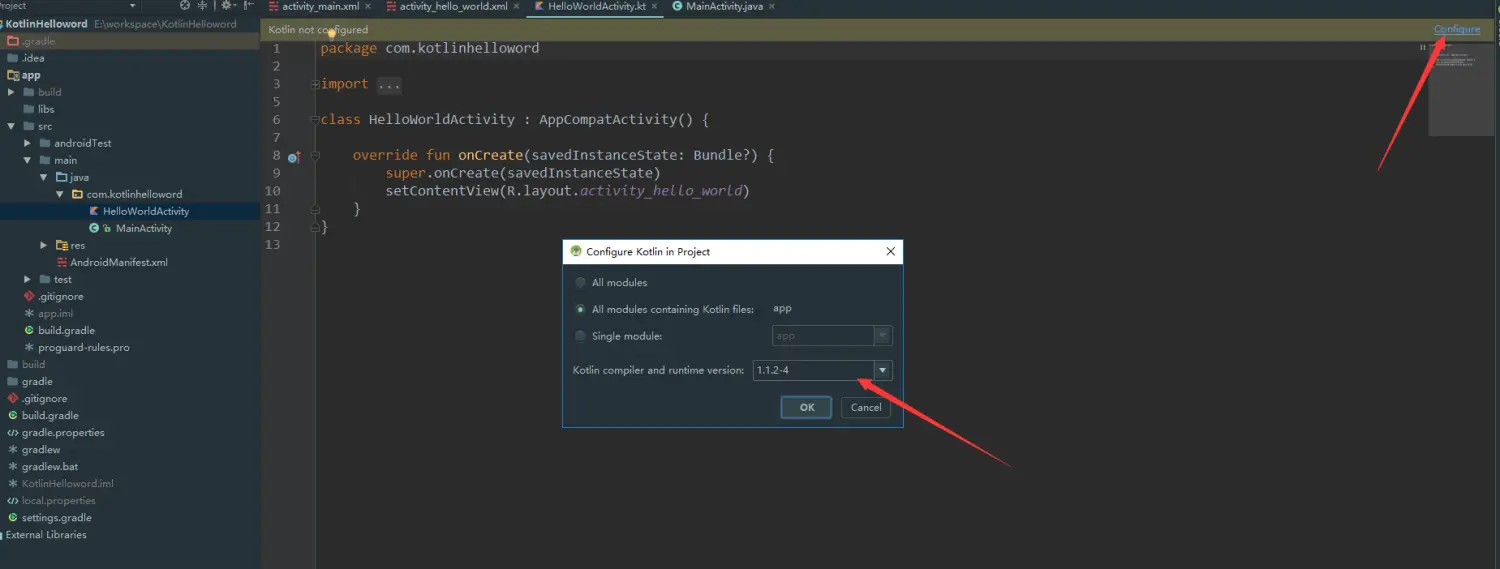The width and height of the screenshot is (1500, 569).
Task: Click the app module folder icon
Action: click(13, 75)
